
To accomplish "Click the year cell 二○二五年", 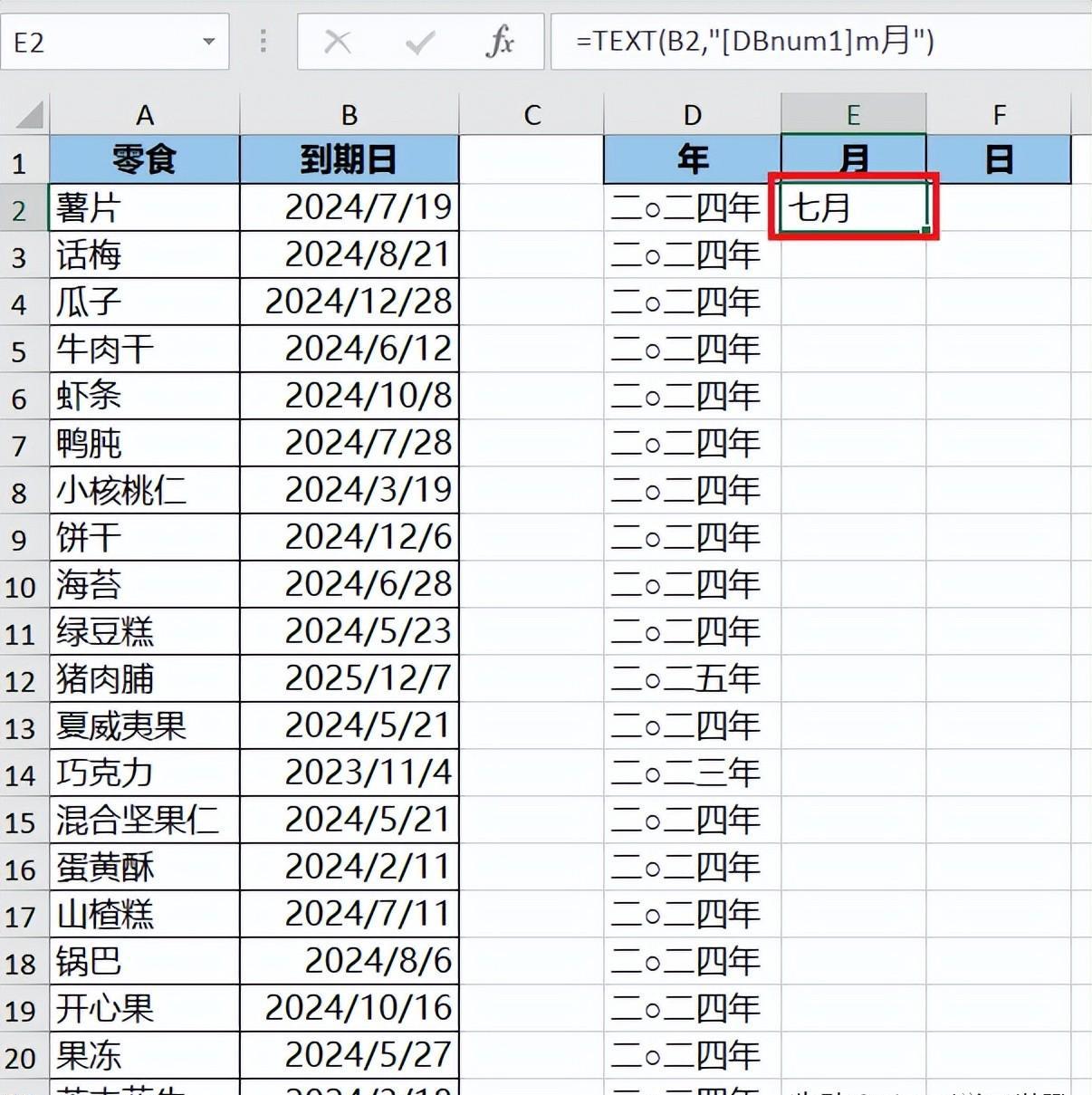I will (x=693, y=678).
